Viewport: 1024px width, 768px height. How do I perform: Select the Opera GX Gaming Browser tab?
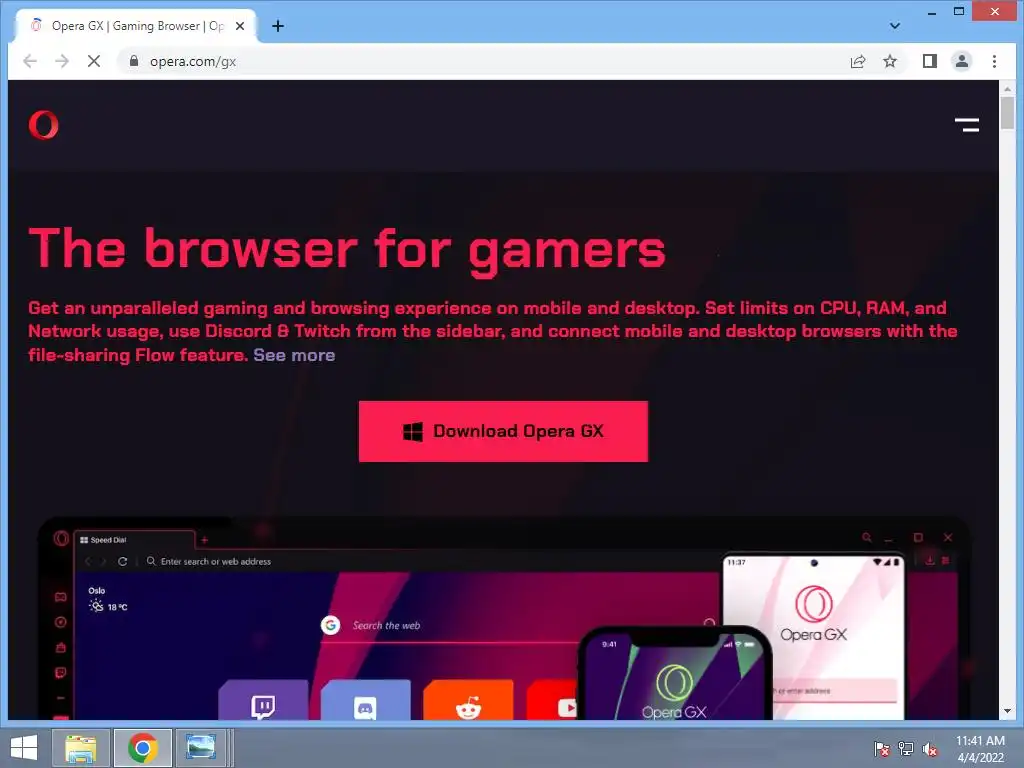[136, 26]
